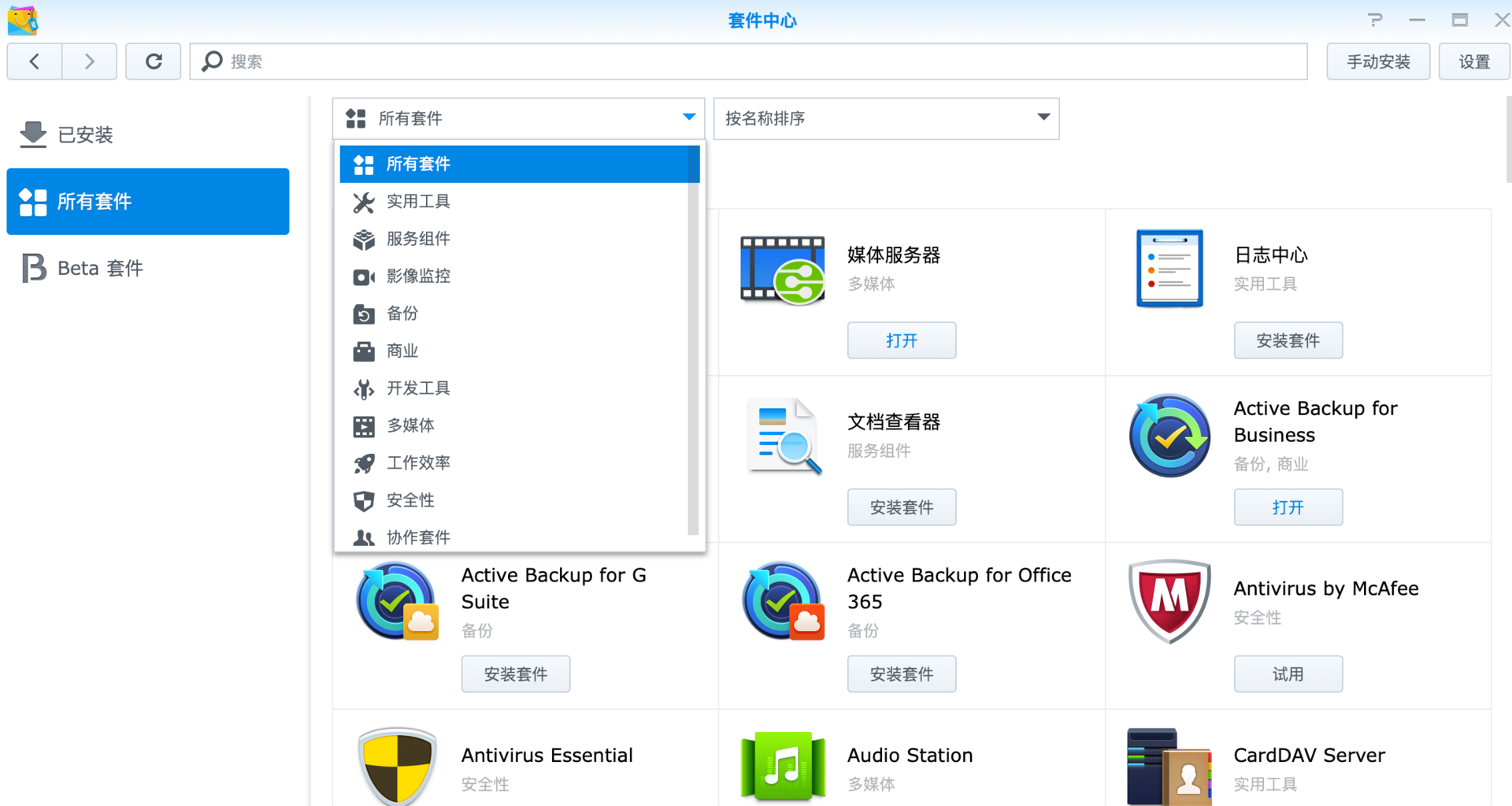Click 安装套件 for 日志中心
This screenshot has width=1512, height=806.
point(1288,340)
